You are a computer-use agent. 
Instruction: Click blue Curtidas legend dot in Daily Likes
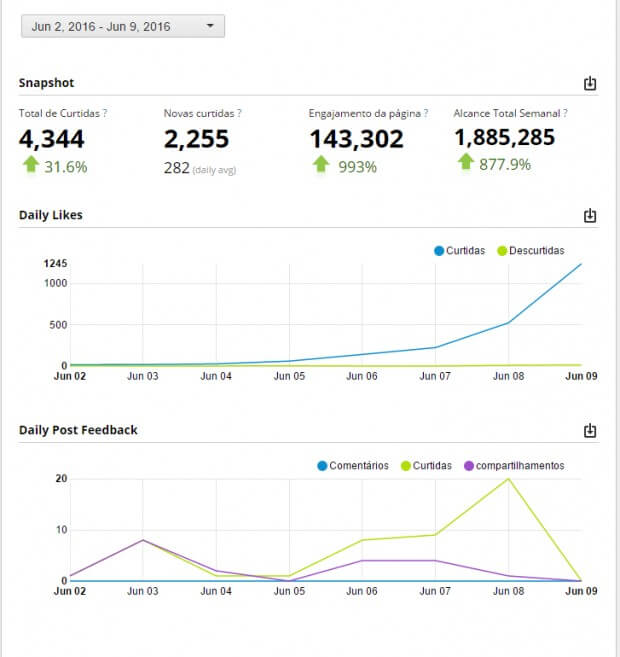(439, 251)
